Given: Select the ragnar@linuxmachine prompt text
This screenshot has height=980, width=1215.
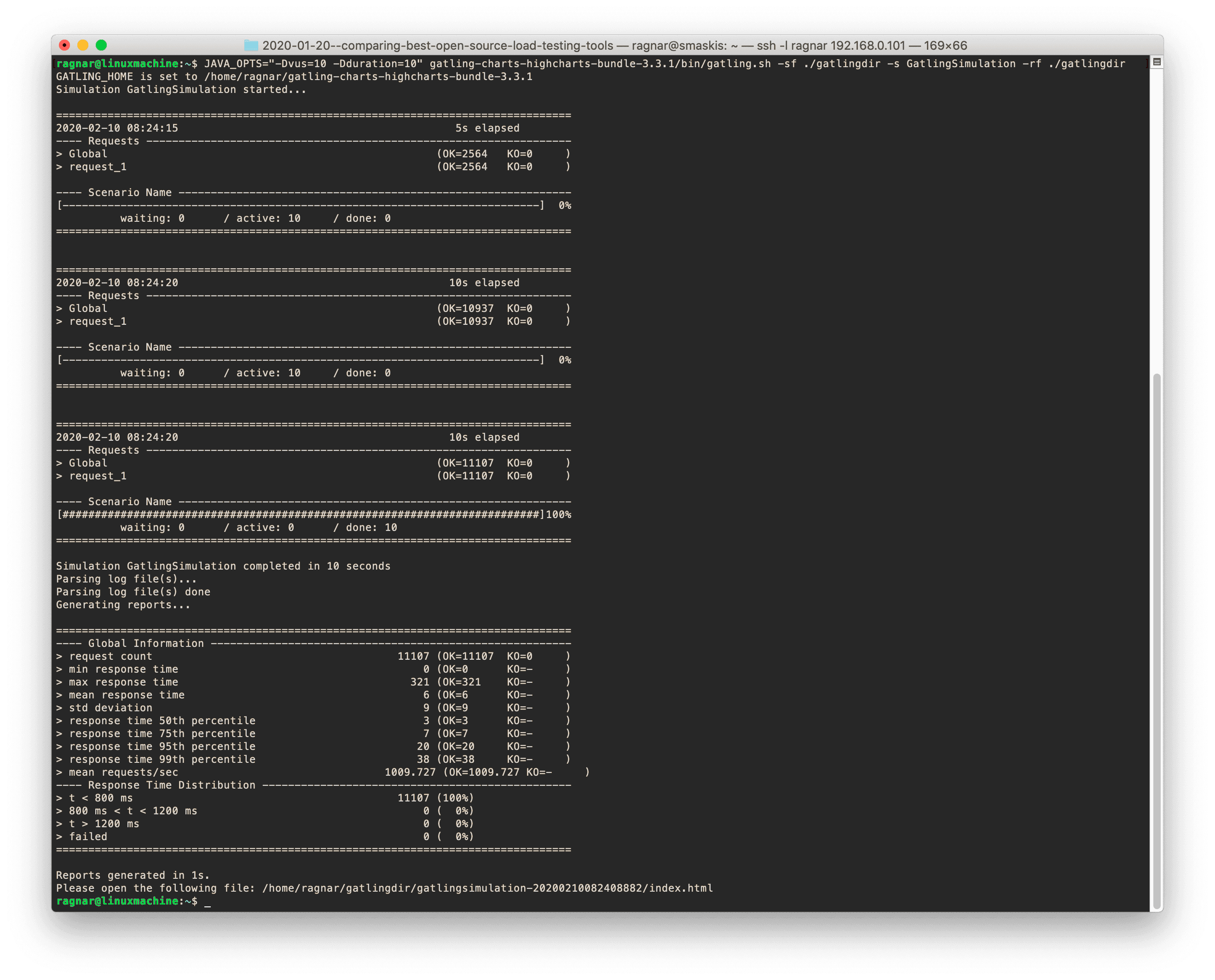Looking at the screenshot, I should [117, 64].
